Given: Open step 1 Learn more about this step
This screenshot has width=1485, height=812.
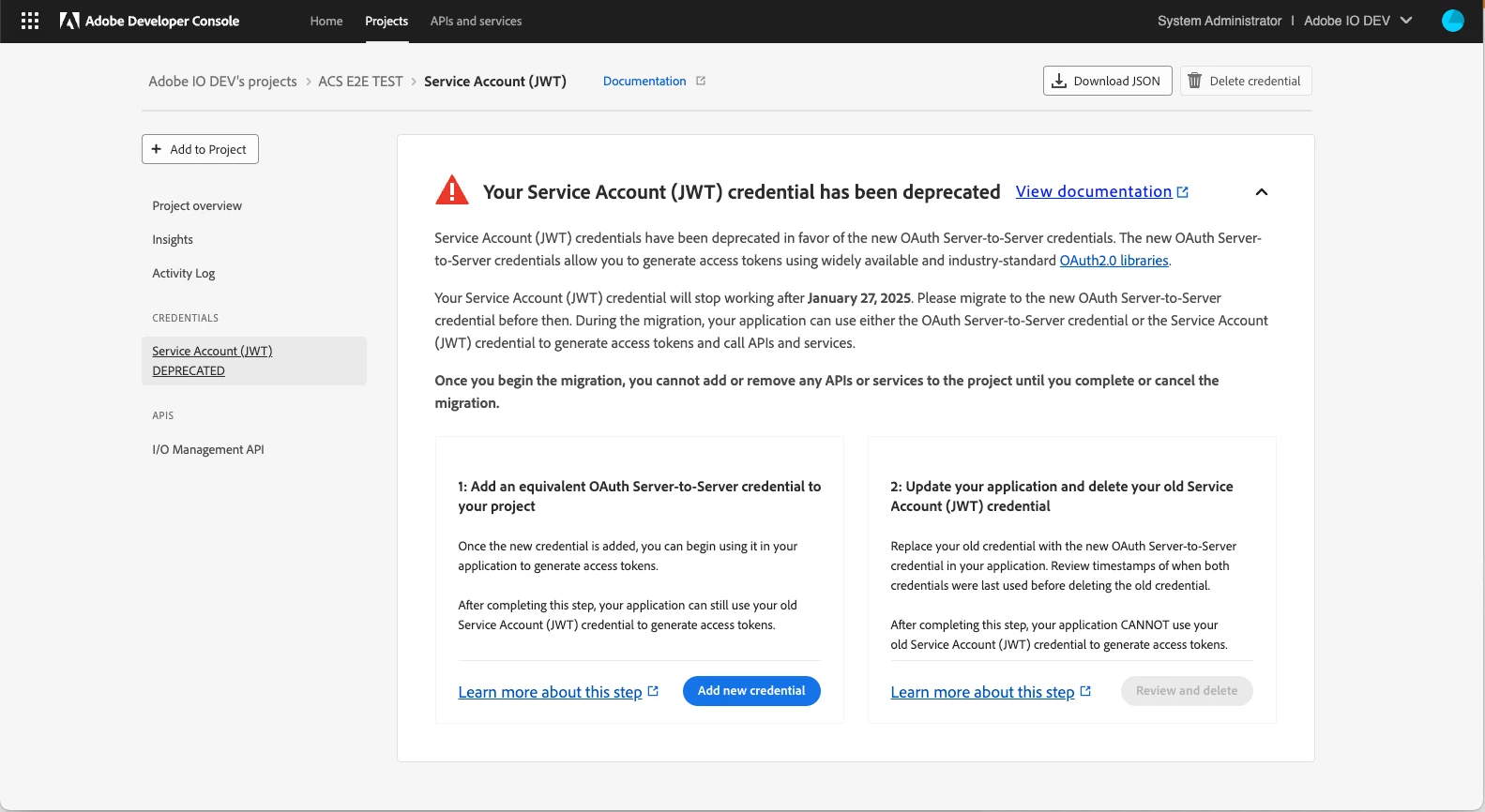Looking at the screenshot, I should coord(550,692).
